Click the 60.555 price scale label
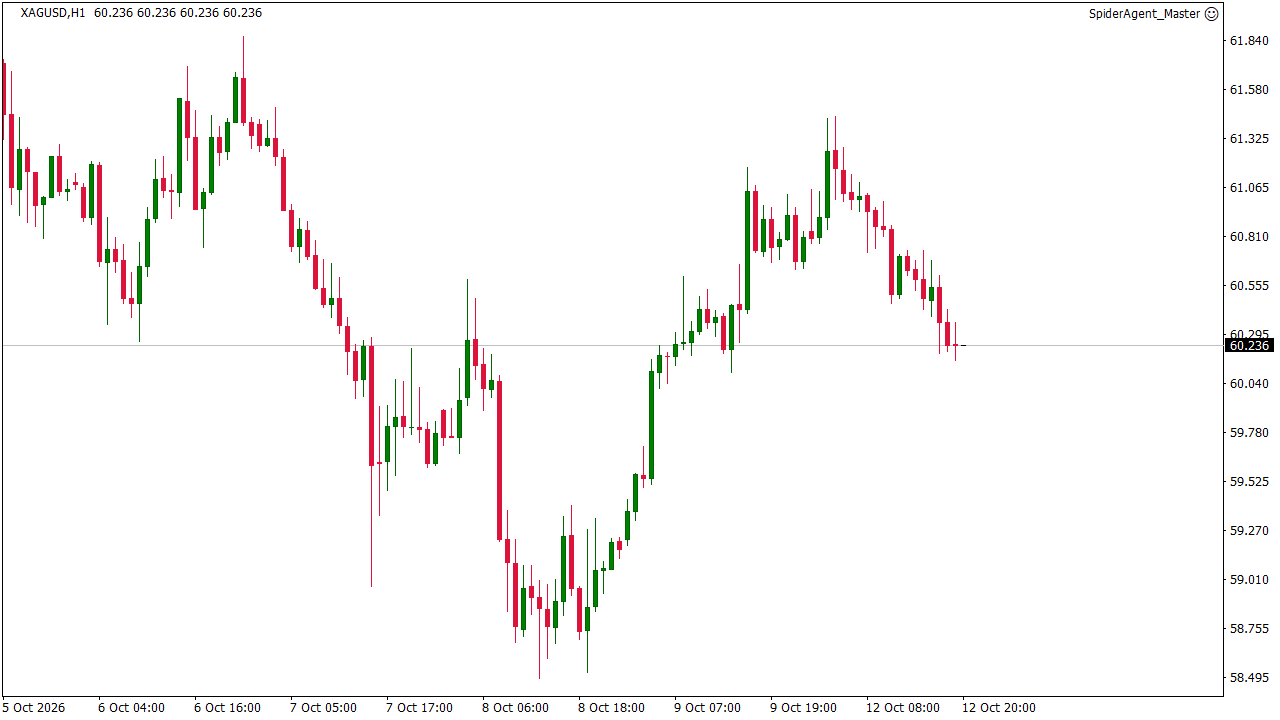Image resolution: width=1280 pixels, height=720 pixels. pos(1248,286)
